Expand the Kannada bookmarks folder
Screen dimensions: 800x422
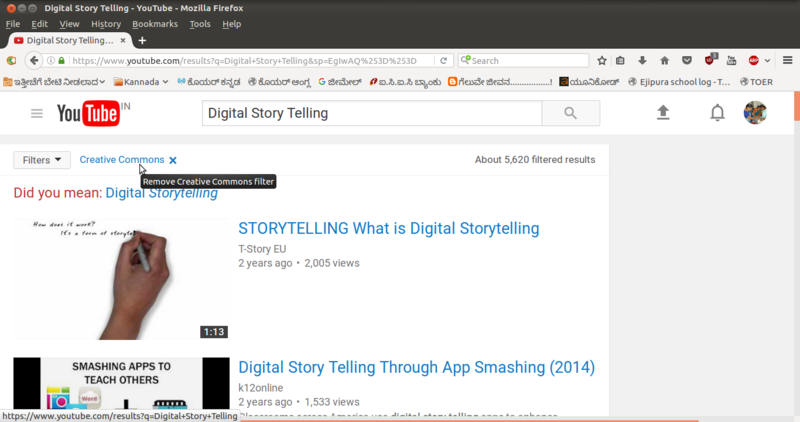141,82
